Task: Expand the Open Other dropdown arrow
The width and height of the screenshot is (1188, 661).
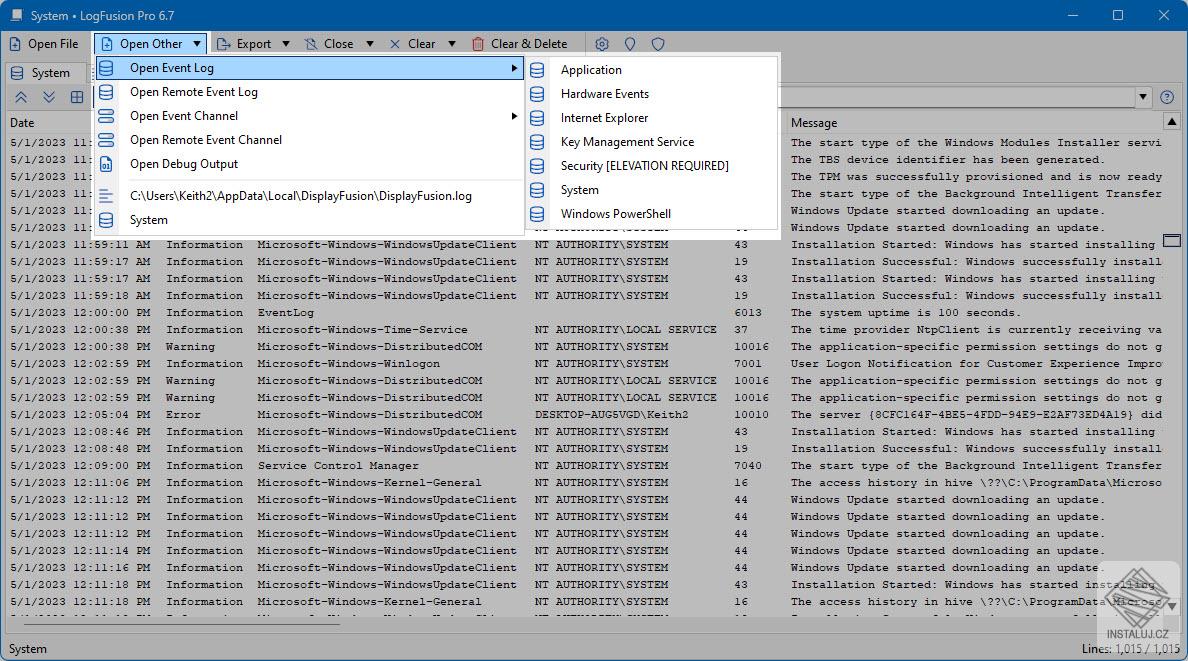Action: coord(197,44)
